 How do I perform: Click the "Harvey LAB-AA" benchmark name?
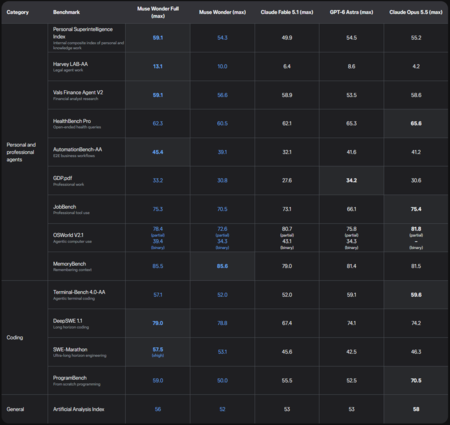pos(70,64)
